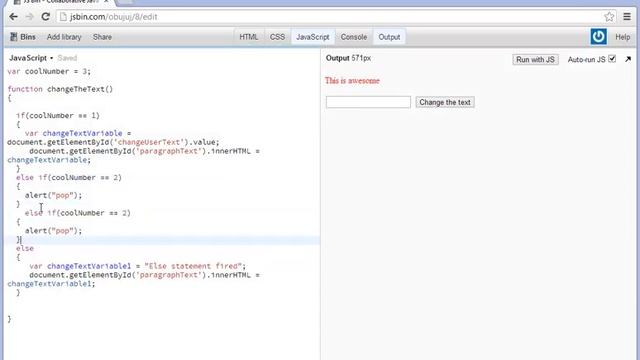Screen dimensions: 640x360
Task: Toggle the Auto-run JS checkbox
Action: pyautogui.click(x=612, y=59)
